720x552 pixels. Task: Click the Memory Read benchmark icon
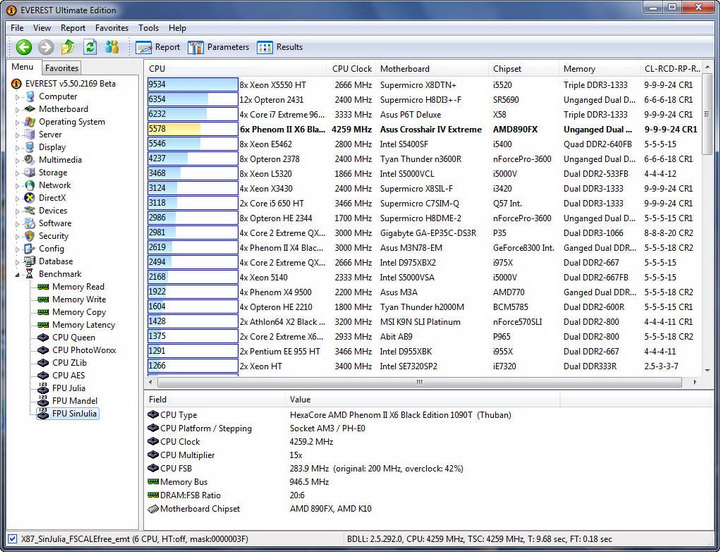(43, 287)
